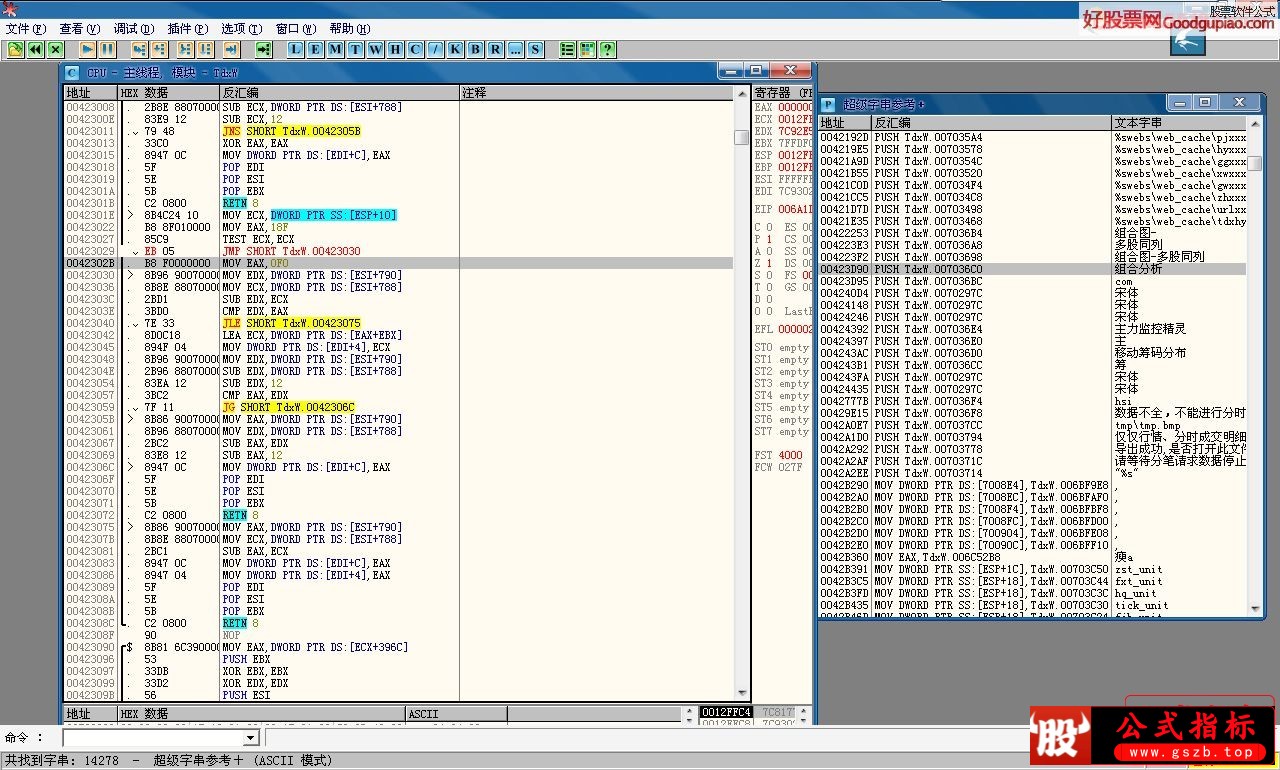Image resolution: width=1280 pixels, height=770 pixels.
Task: Select reference row with string hsi
Action: tap(1032, 401)
